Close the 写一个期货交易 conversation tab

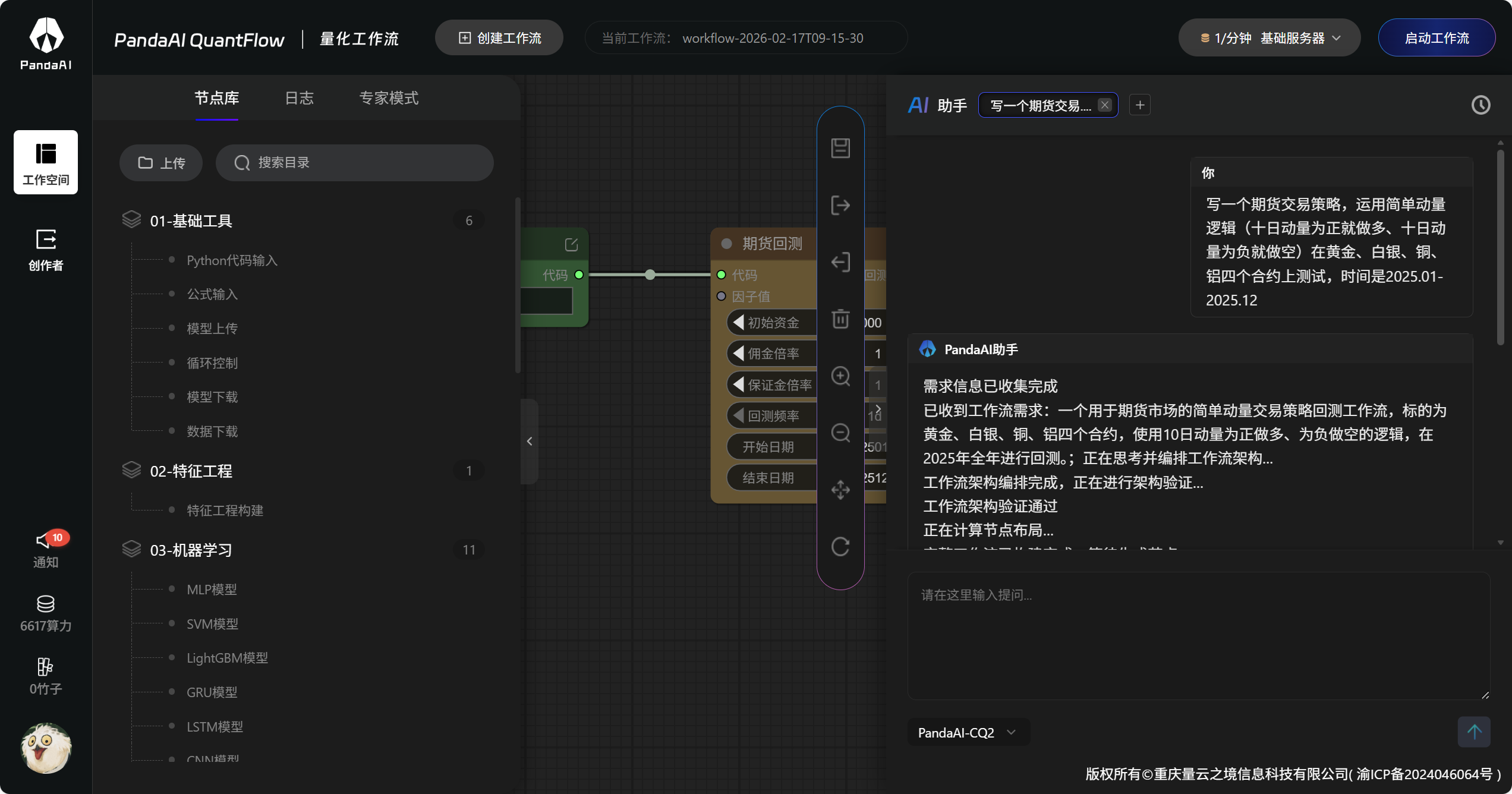(x=1105, y=105)
